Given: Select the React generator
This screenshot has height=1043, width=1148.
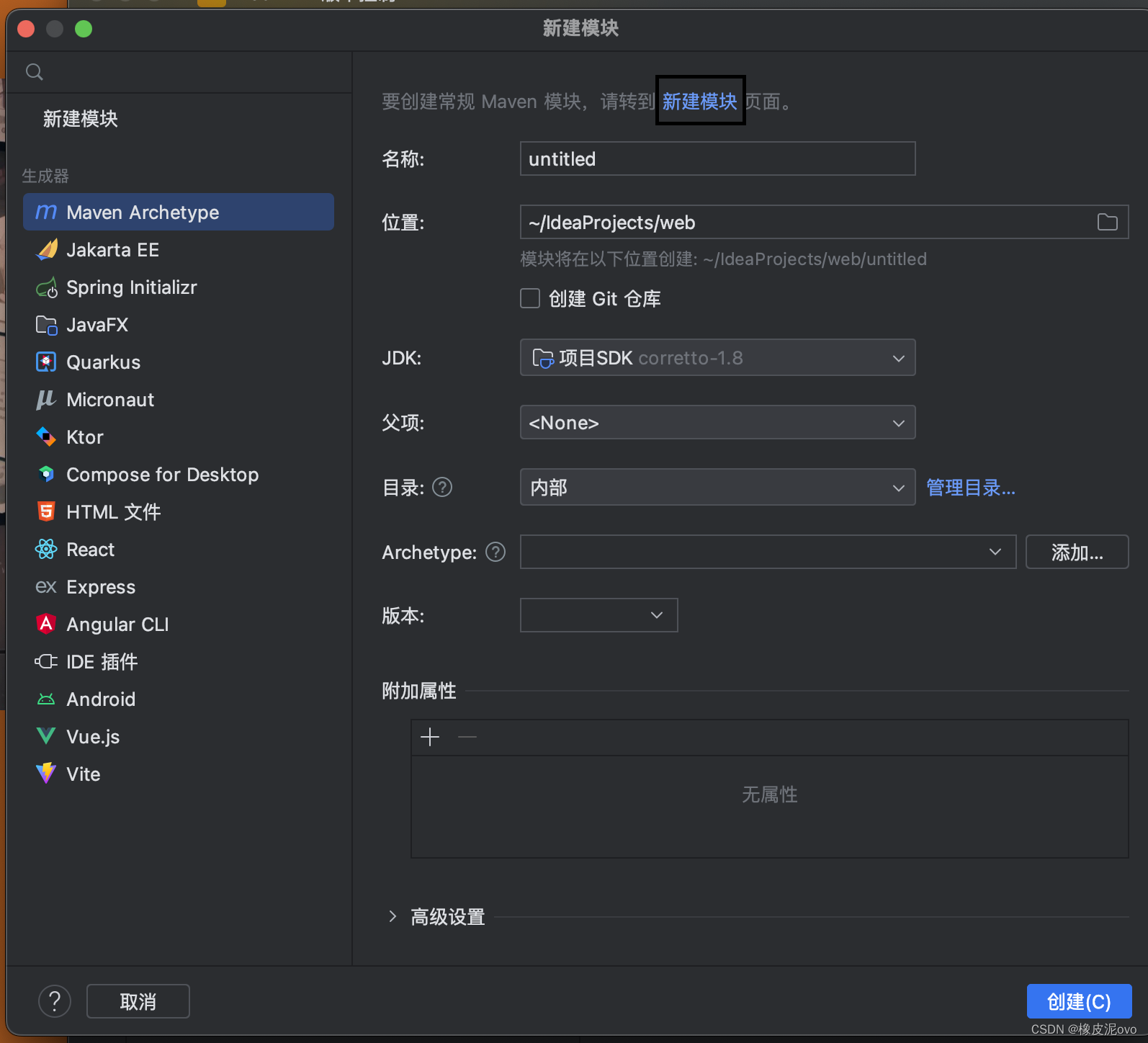Looking at the screenshot, I should pyautogui.click(x=178, y=549).
